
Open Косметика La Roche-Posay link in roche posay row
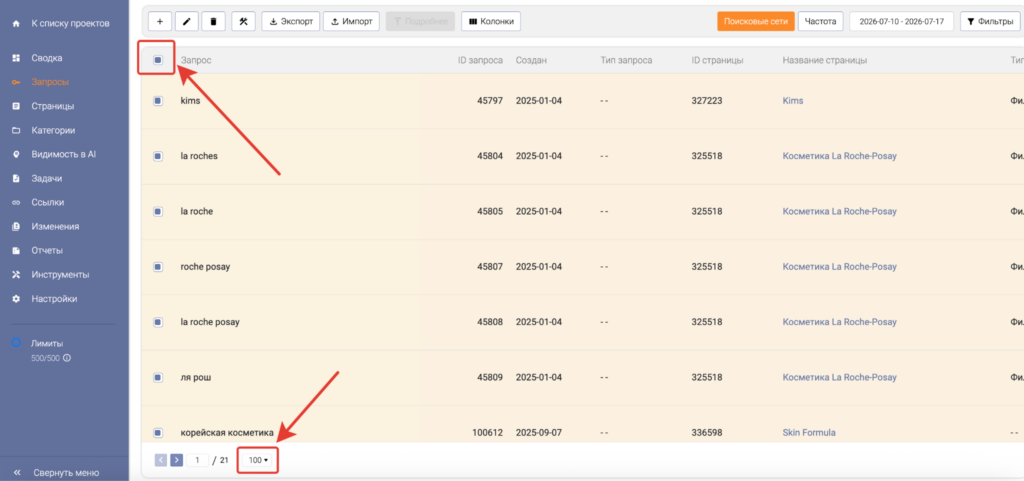tap(839, 267)
